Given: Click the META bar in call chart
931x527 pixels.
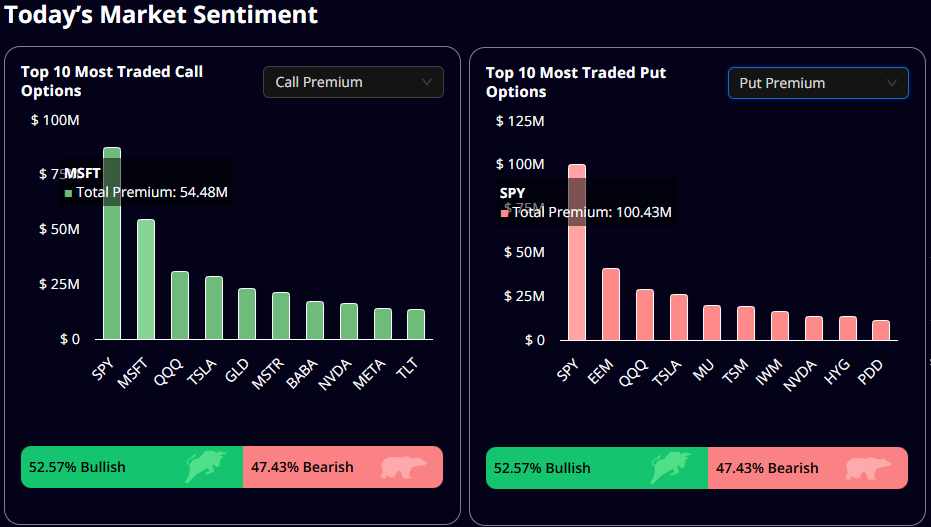Looking at the screenshot, I should 382,324.
